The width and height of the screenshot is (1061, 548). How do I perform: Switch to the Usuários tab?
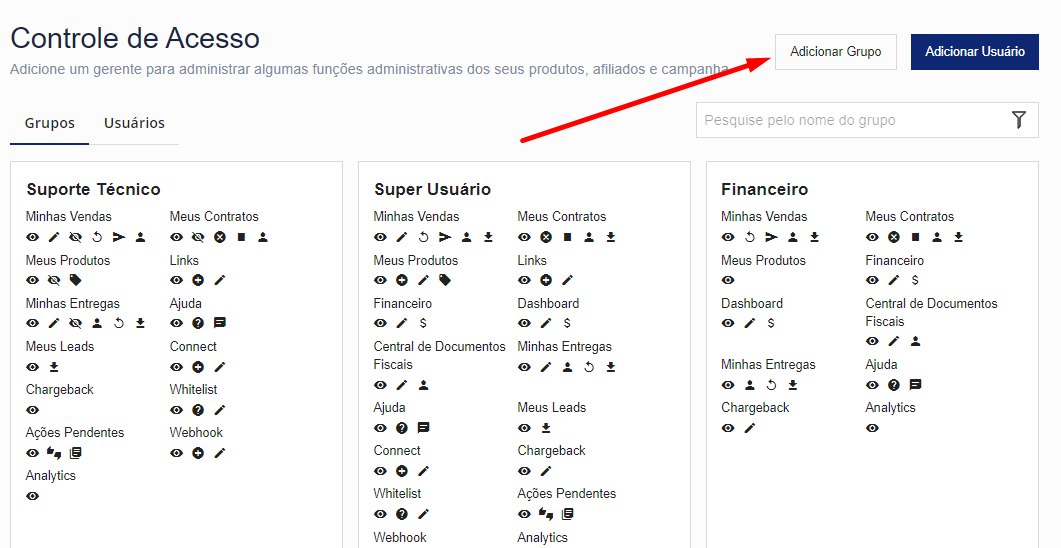134,123
